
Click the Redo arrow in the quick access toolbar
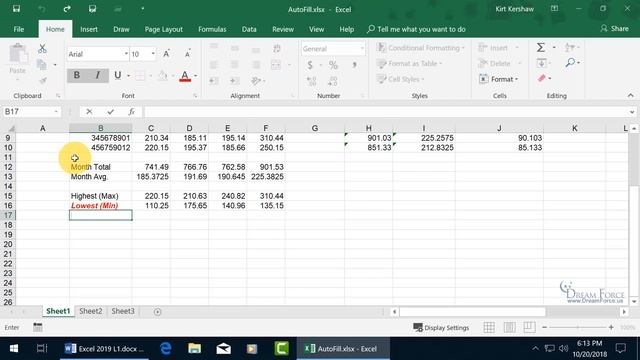click(67, 9)
